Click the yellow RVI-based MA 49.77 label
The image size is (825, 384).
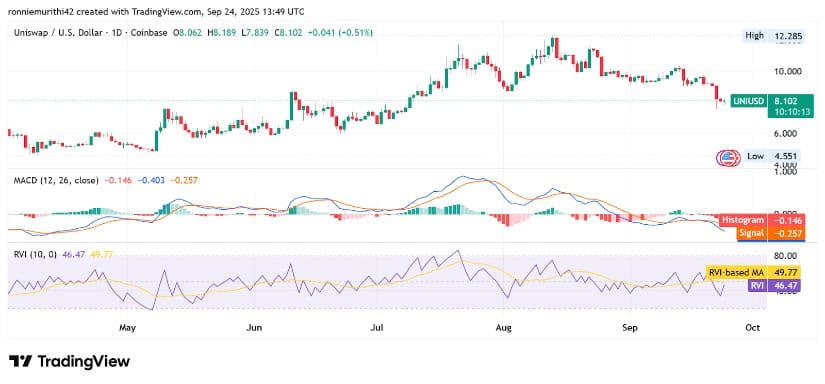(x=753, y=273)
